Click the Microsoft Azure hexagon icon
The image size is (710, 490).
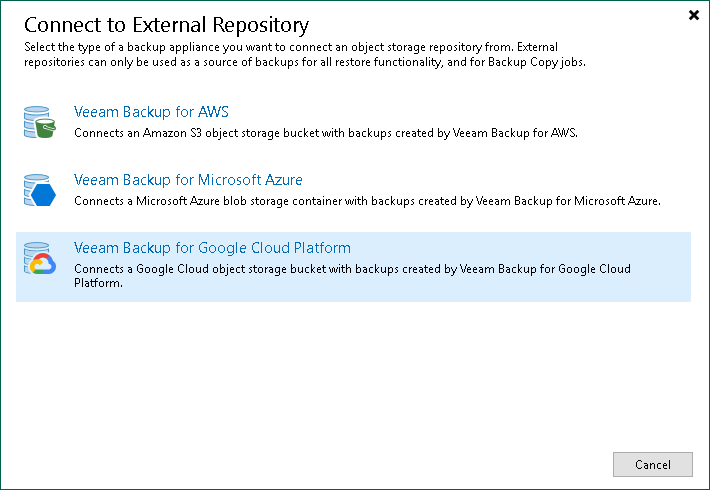coord(39,190)
